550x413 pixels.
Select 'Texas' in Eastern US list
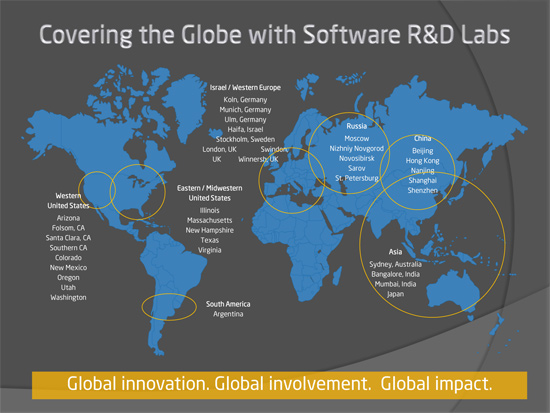[x=209, y=240]
